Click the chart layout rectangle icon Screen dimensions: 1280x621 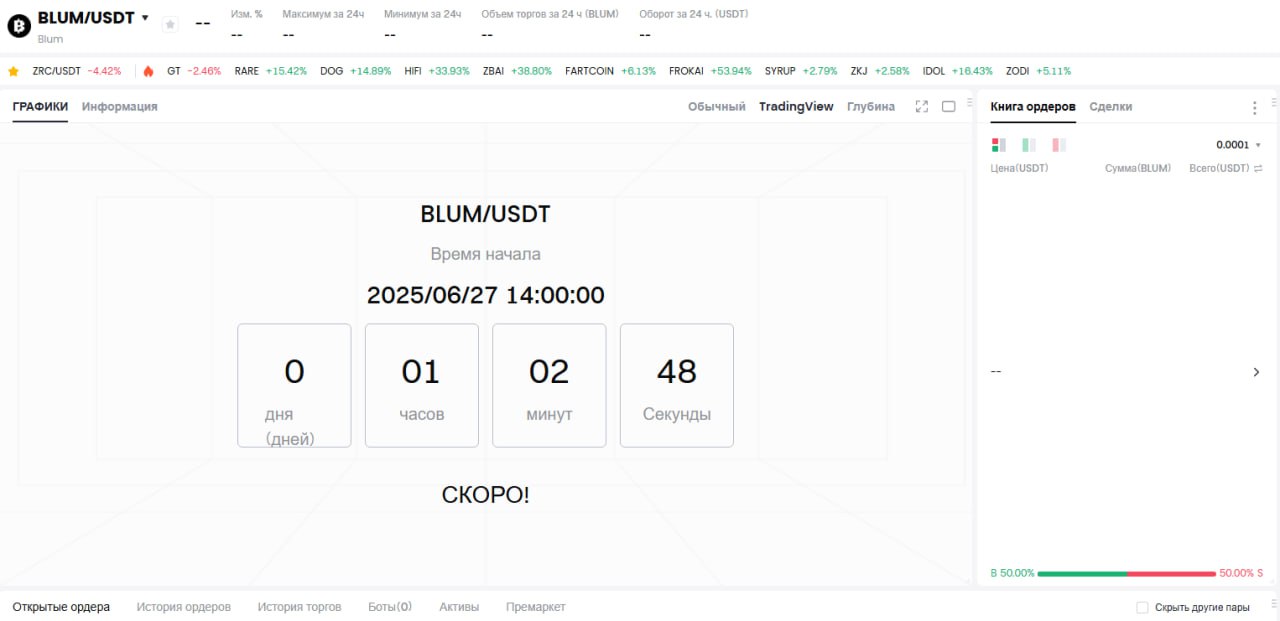point(949,106)
